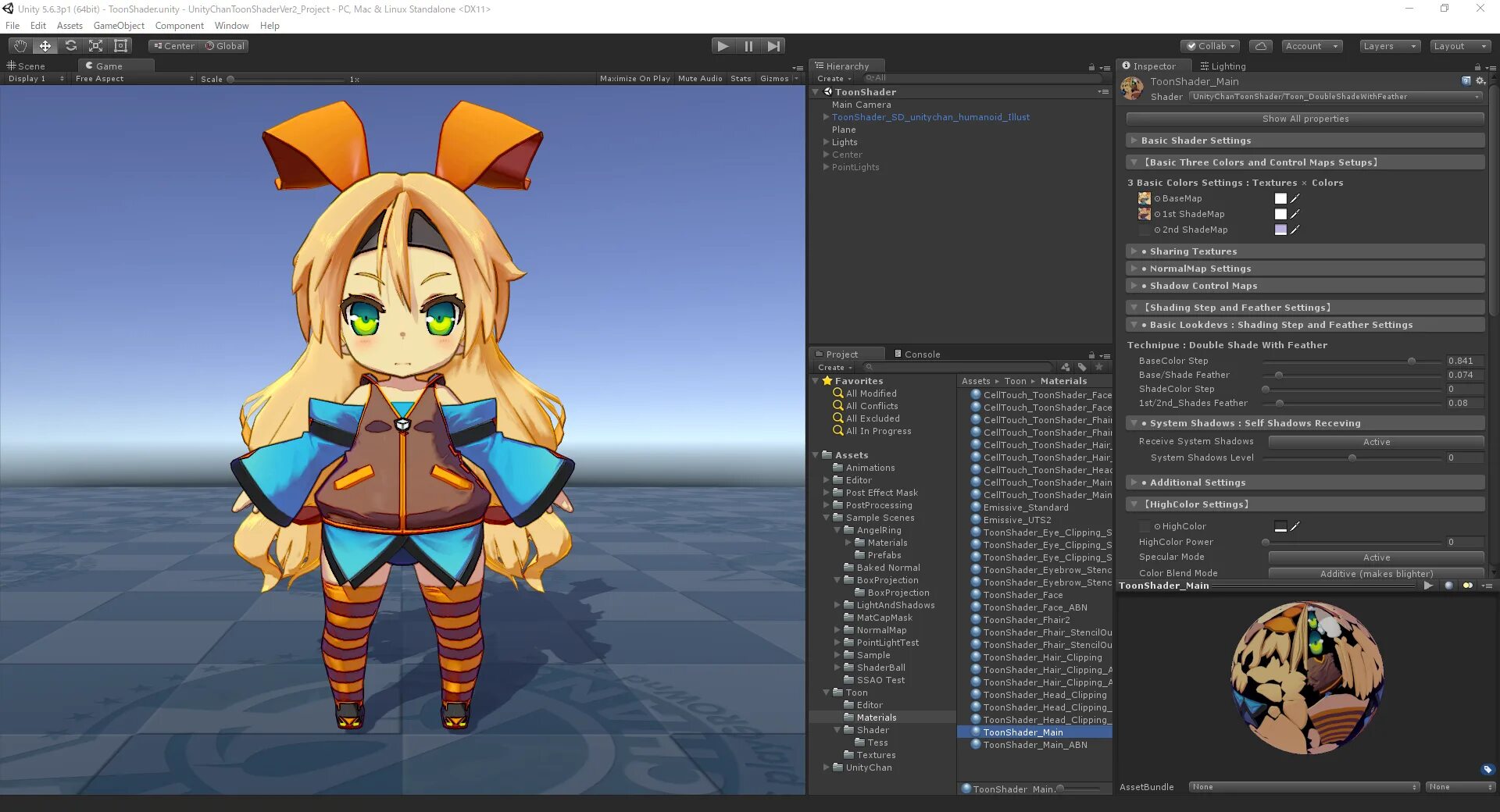Click the 2nd ShadeMap color swatch
Screen dimensions: 1500x812
[x=1280, y=230]
